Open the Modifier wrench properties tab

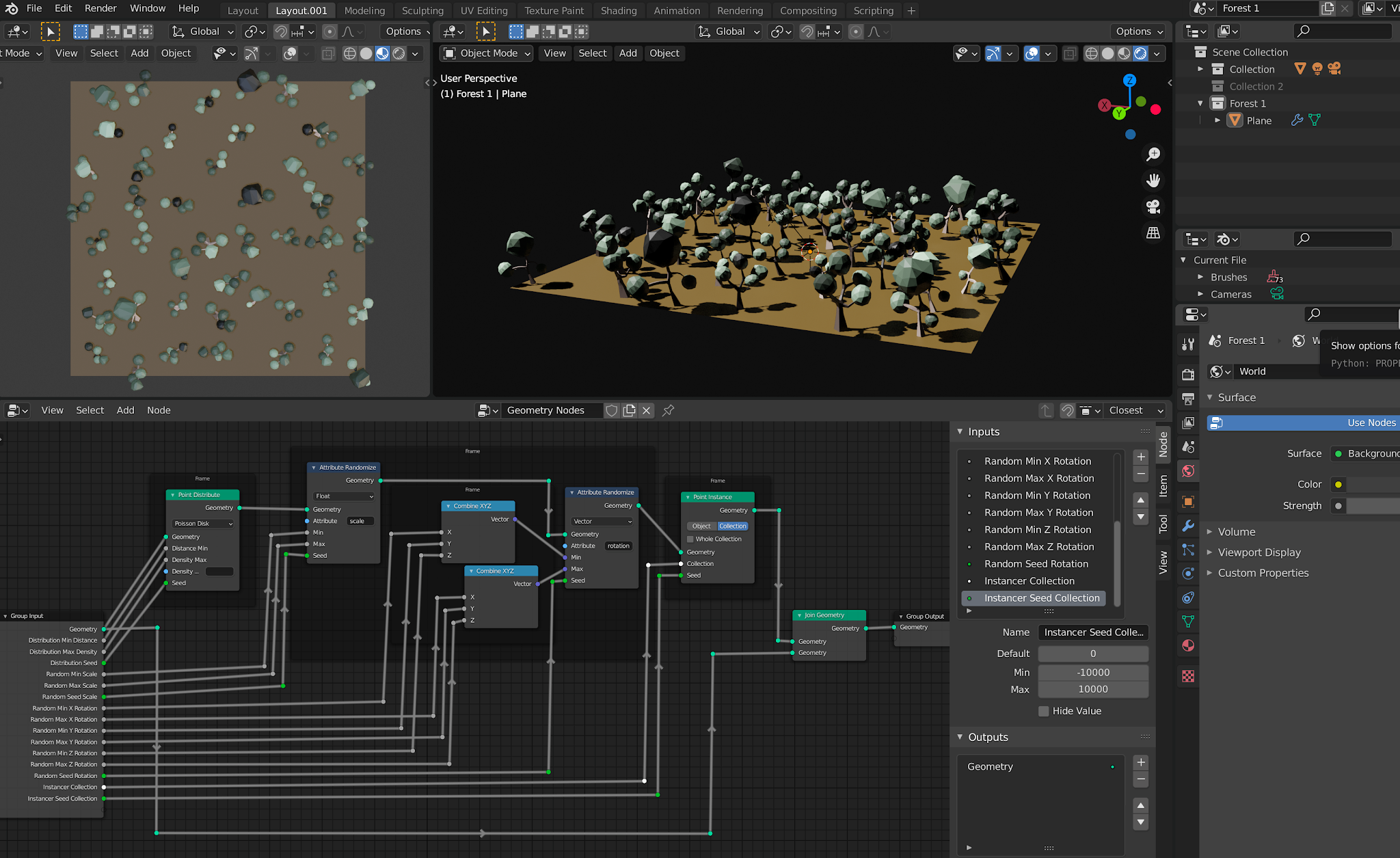pos(1188,526)
